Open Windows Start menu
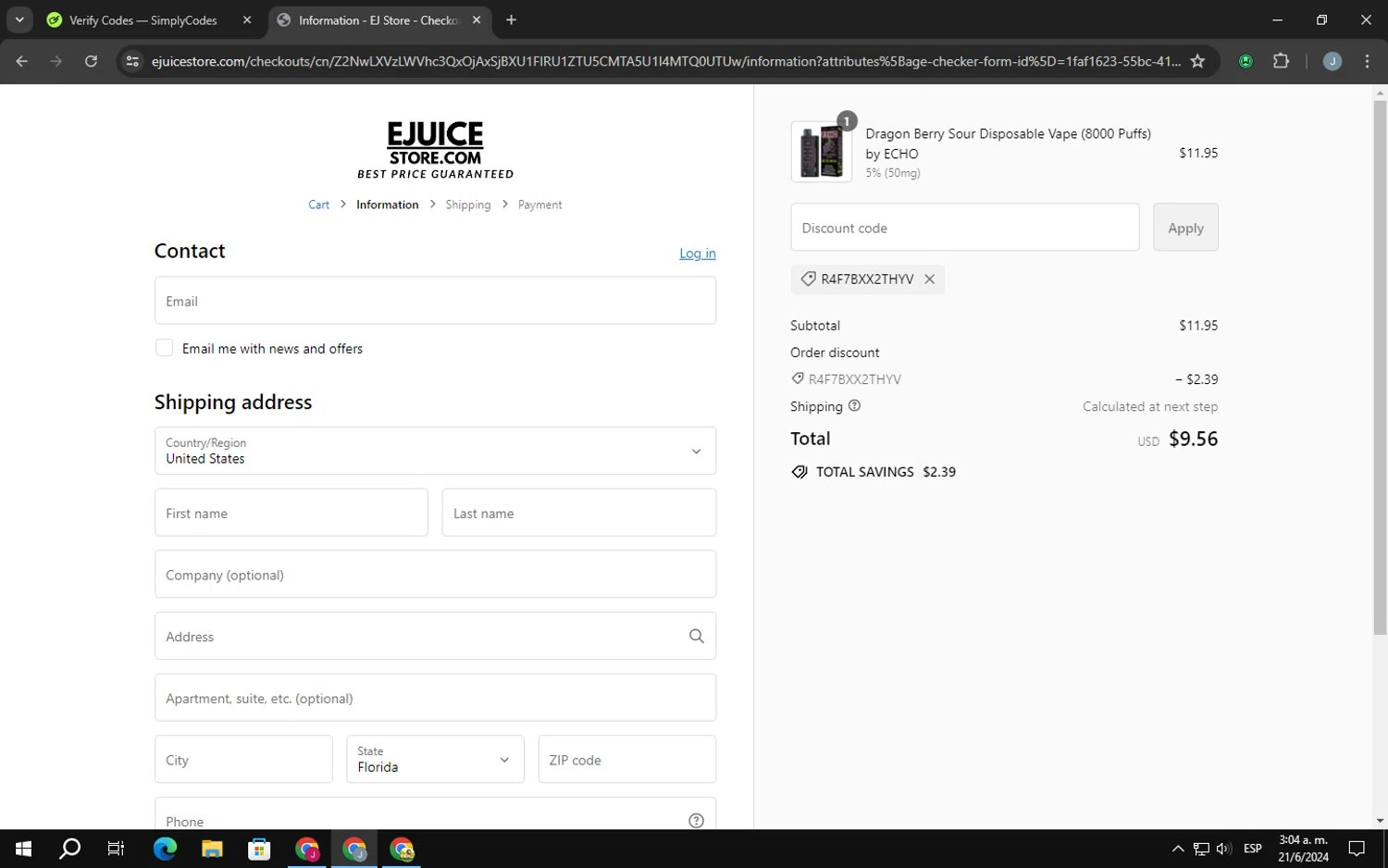This screenshot has height=868, width=1388. click(23, 849)
